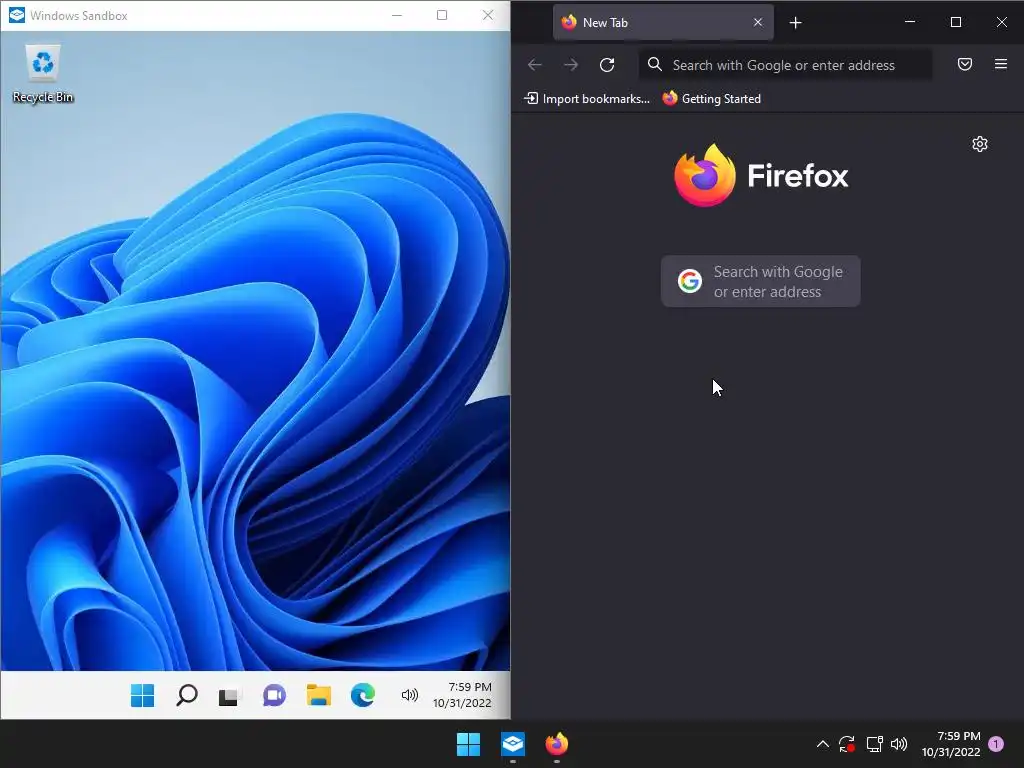The width and height of the screenshot is (1024, 768).
Task: Launch Microsoft Edge in Sandbox taskbar
Action: (362, 695)
